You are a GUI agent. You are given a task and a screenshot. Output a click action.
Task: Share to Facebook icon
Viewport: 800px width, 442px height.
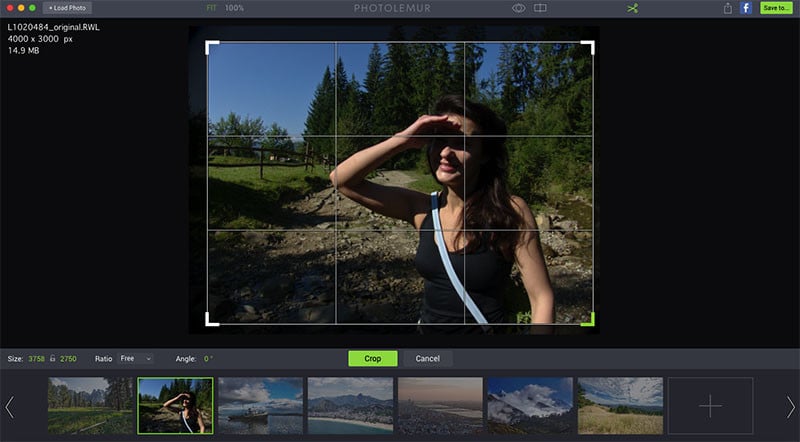pos(746,8)
